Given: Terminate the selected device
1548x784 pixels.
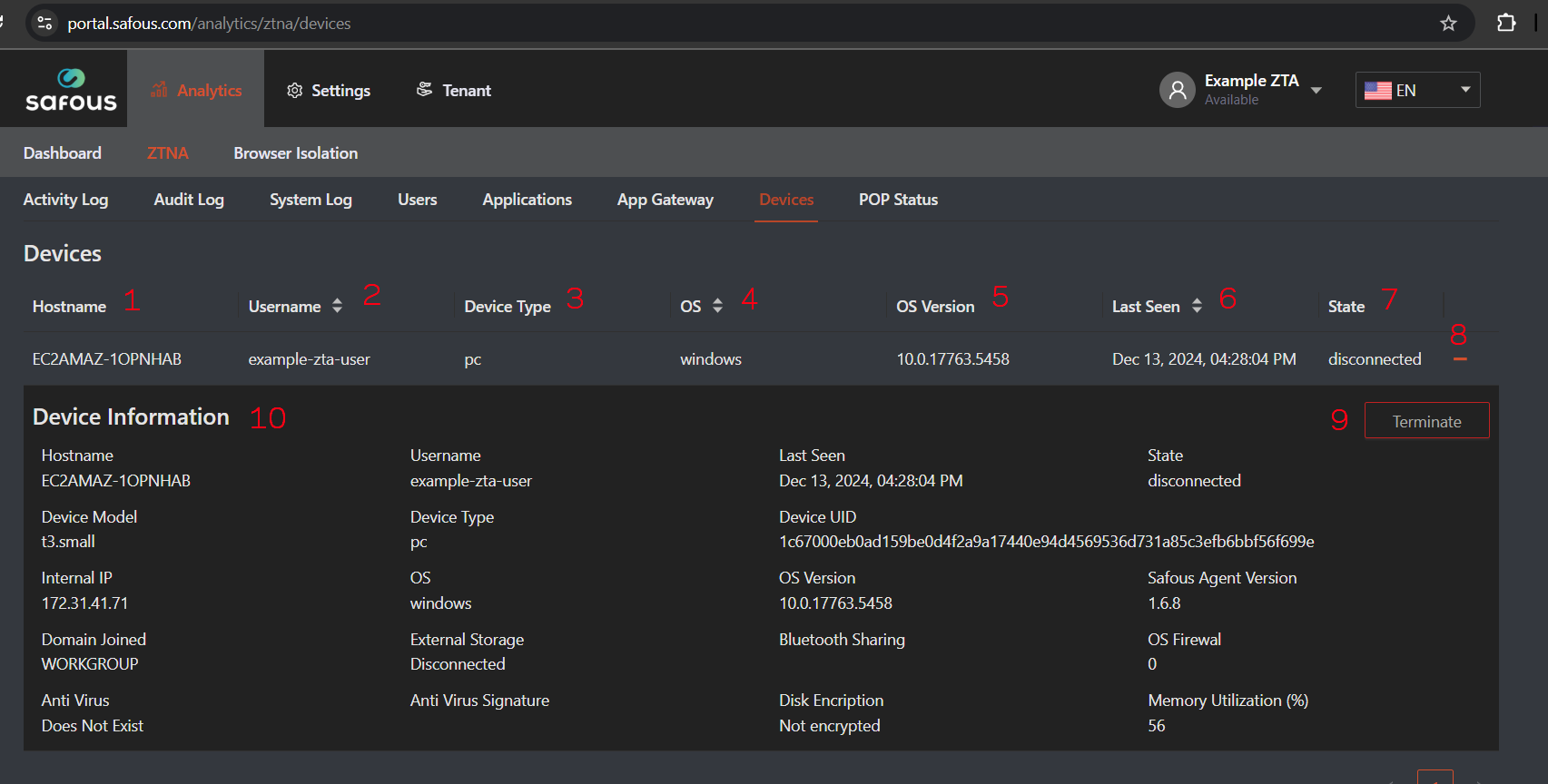Looking at the screenshot, I should (1425, 421).
